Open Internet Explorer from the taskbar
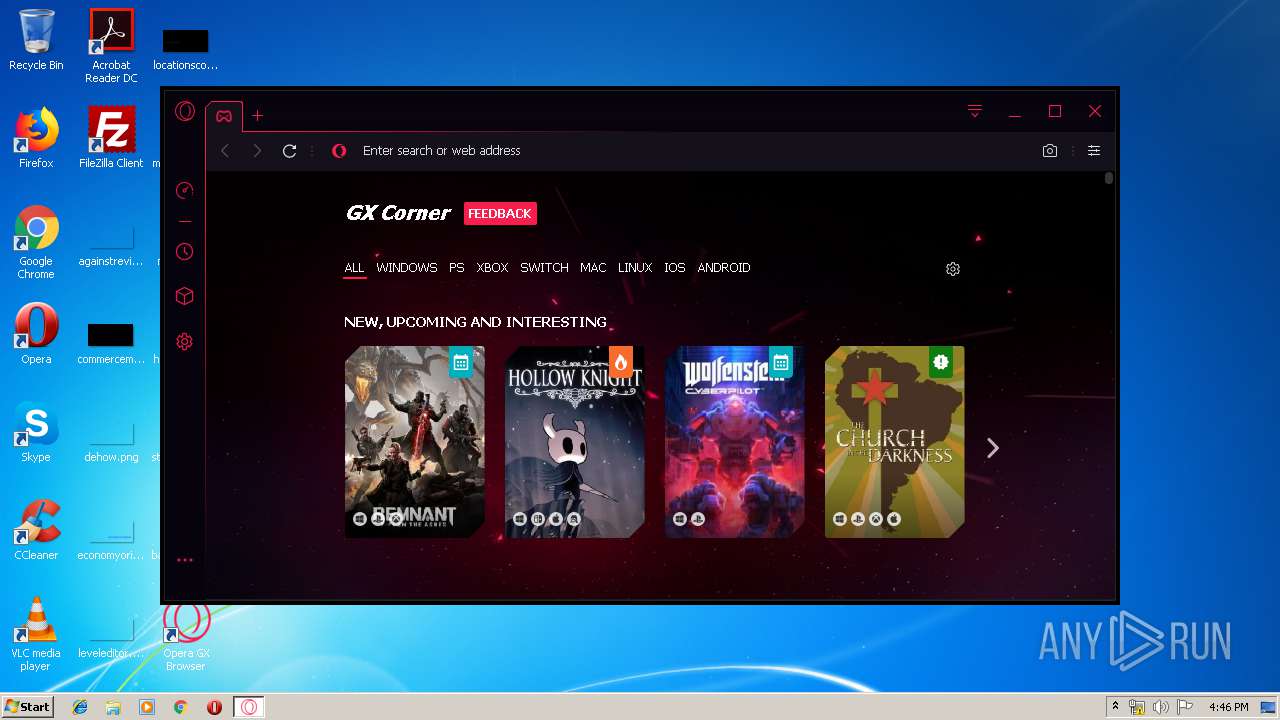This screenshot has width=1280, height=720. click(80, 707)
